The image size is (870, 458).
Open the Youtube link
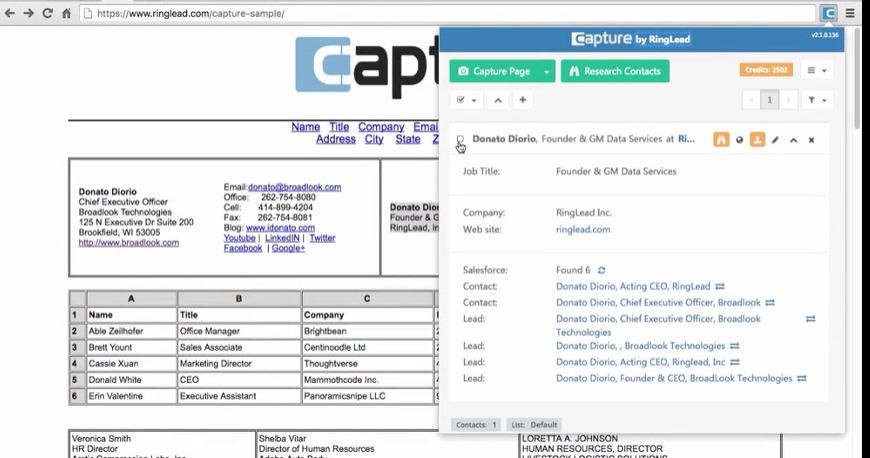point(240,238)
